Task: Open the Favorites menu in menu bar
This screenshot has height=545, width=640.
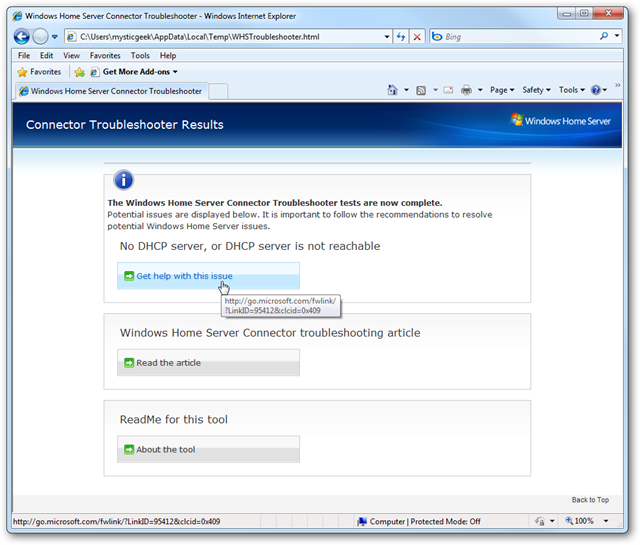Action: coord(105,56)
